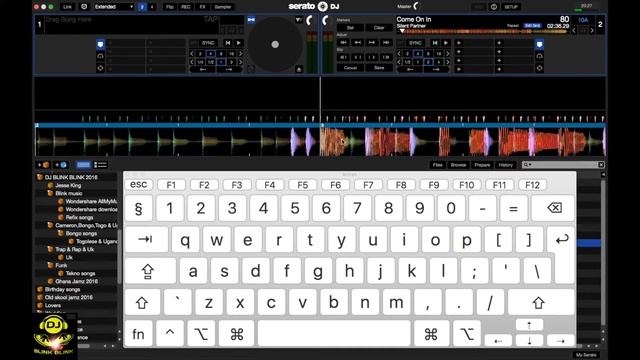Toggle the Flip panel
Image resolution: width=640 pixels, height=360 pixels.
[x=169, y=7]
